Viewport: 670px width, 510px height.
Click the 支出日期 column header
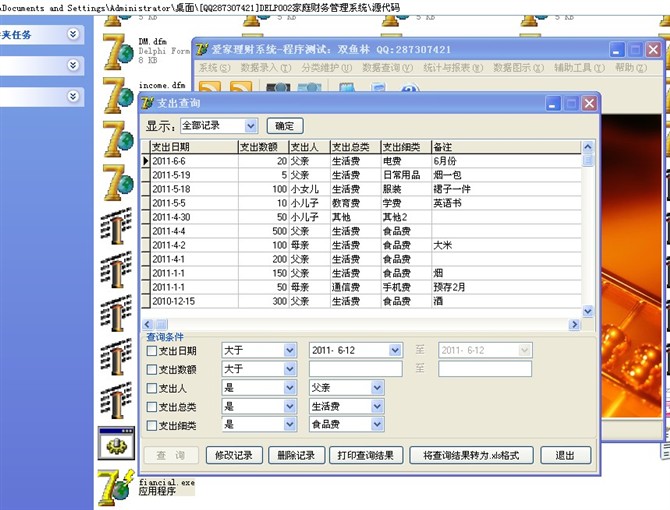[194, 147]
